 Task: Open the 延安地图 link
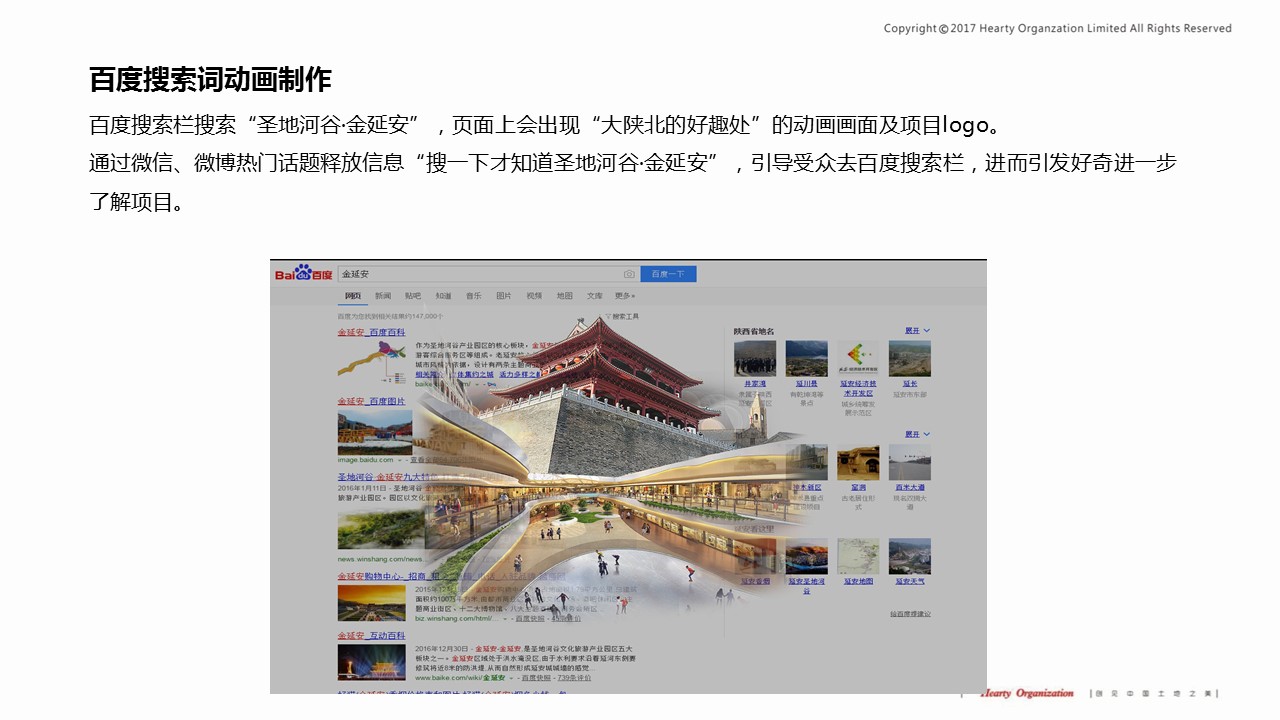click(858, 581)
